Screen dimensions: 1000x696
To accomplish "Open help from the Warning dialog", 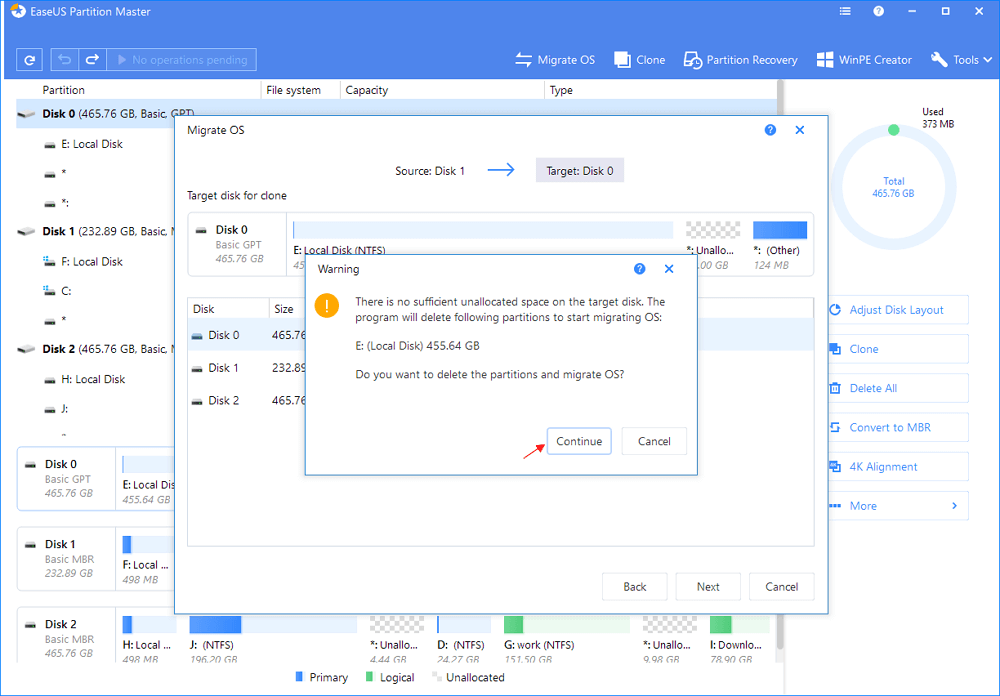I will pos(640,269).
